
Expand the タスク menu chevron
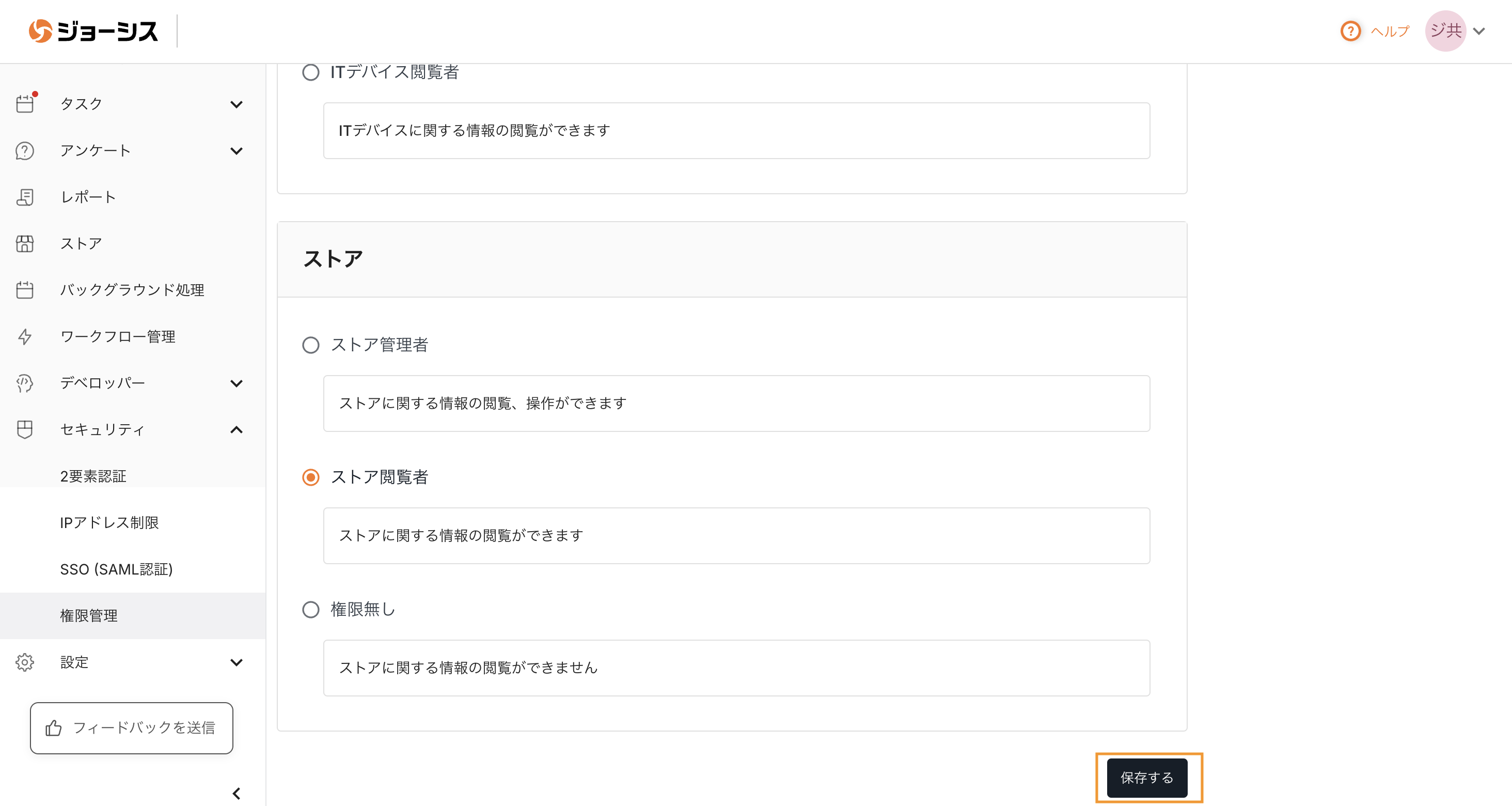[237, 104]
